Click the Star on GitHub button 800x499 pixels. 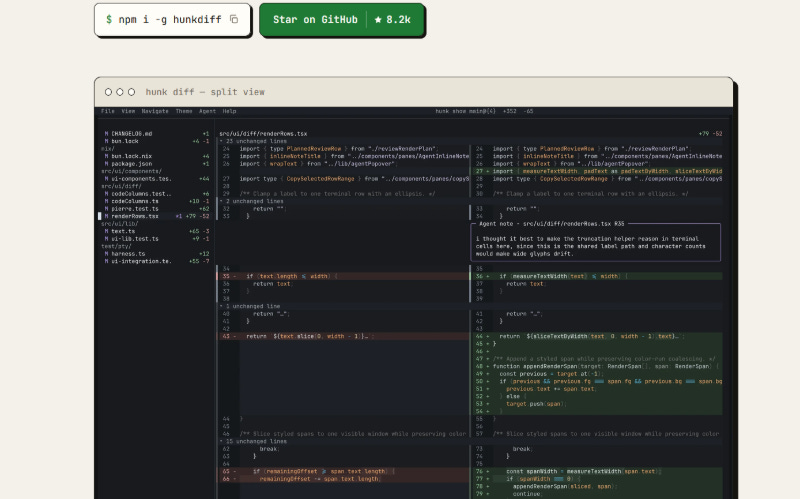coord(342,20)
